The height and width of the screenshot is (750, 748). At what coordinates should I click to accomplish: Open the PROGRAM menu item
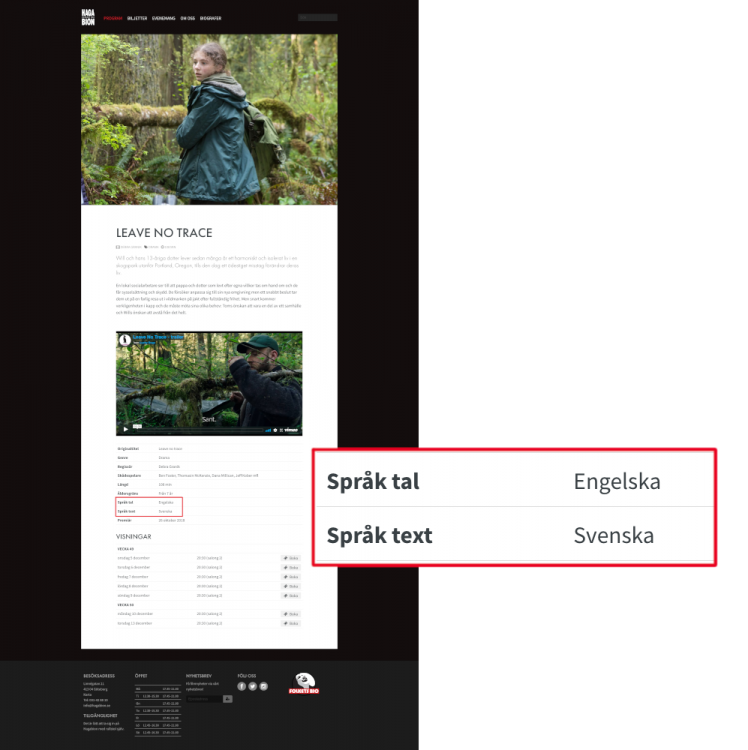click(113, 18)
